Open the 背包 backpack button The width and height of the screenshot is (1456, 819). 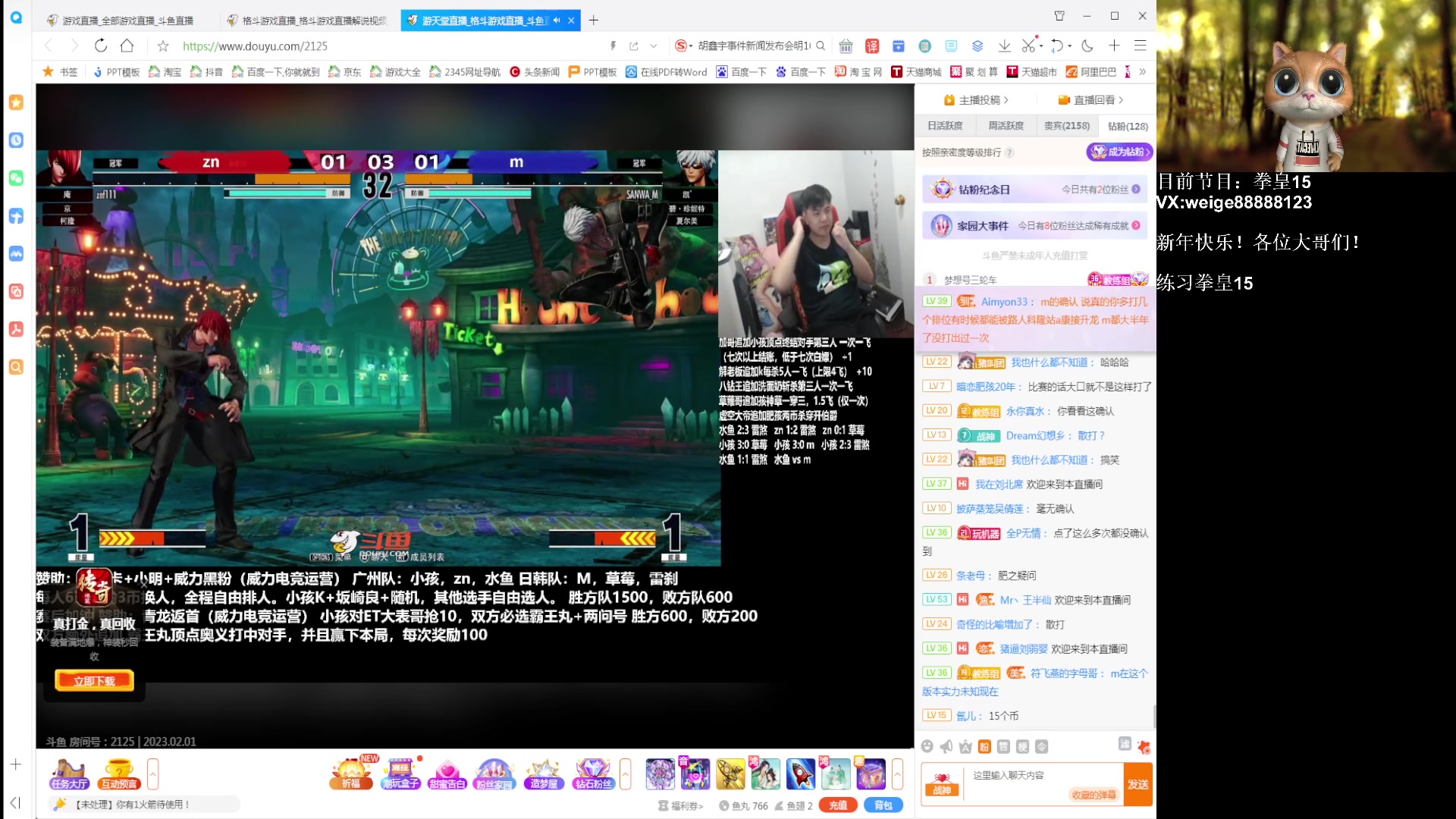point(883,805)
